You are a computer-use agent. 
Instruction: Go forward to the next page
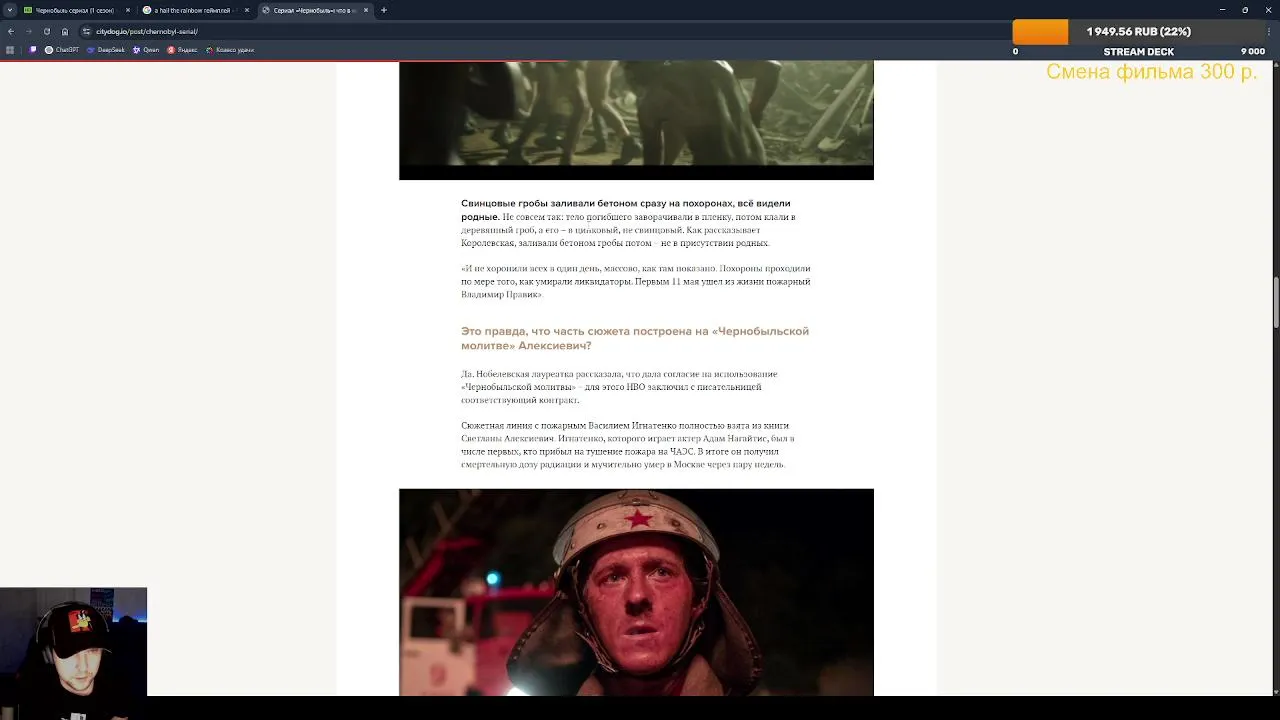click(29, 31)
